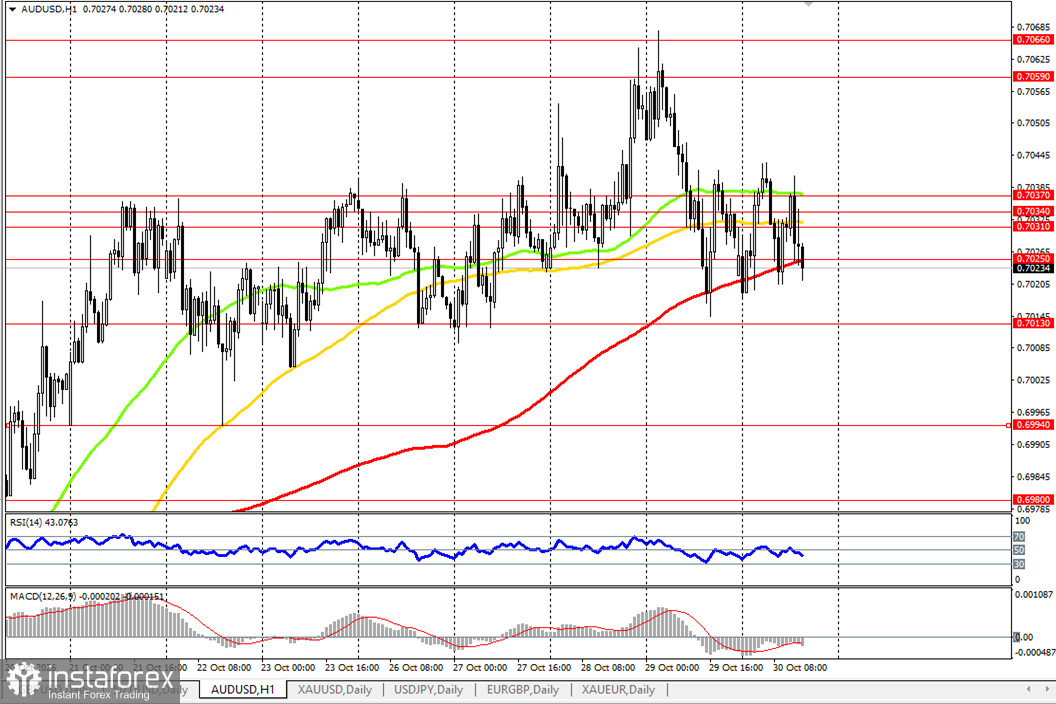Click the 0.70085 price scale value

(1034, 348)
